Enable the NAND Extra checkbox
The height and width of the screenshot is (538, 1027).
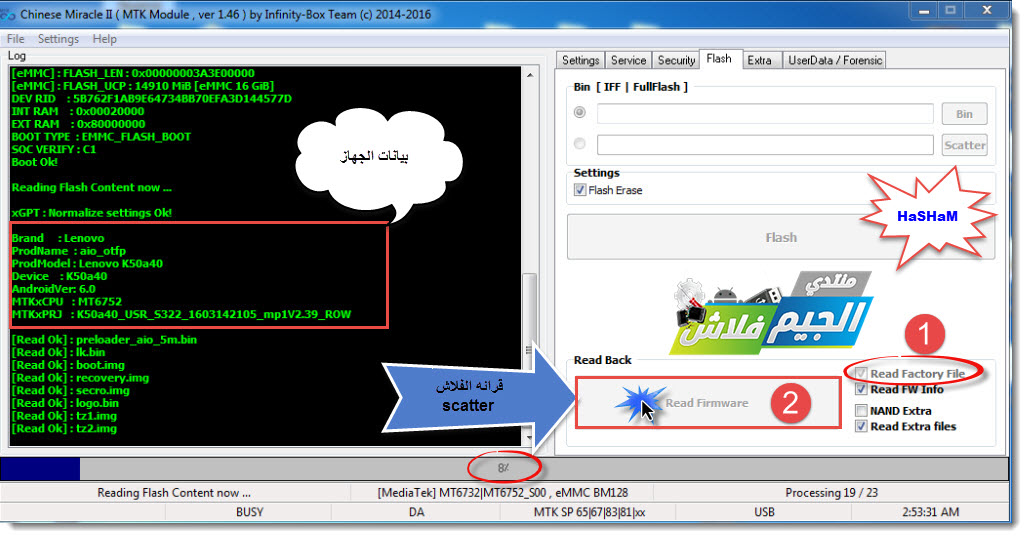click(861, 411)
